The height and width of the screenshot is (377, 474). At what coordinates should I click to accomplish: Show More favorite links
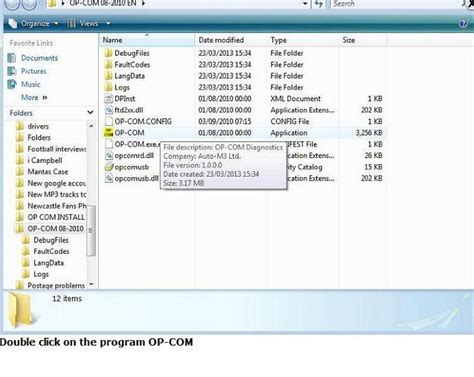tap(34, 98)
